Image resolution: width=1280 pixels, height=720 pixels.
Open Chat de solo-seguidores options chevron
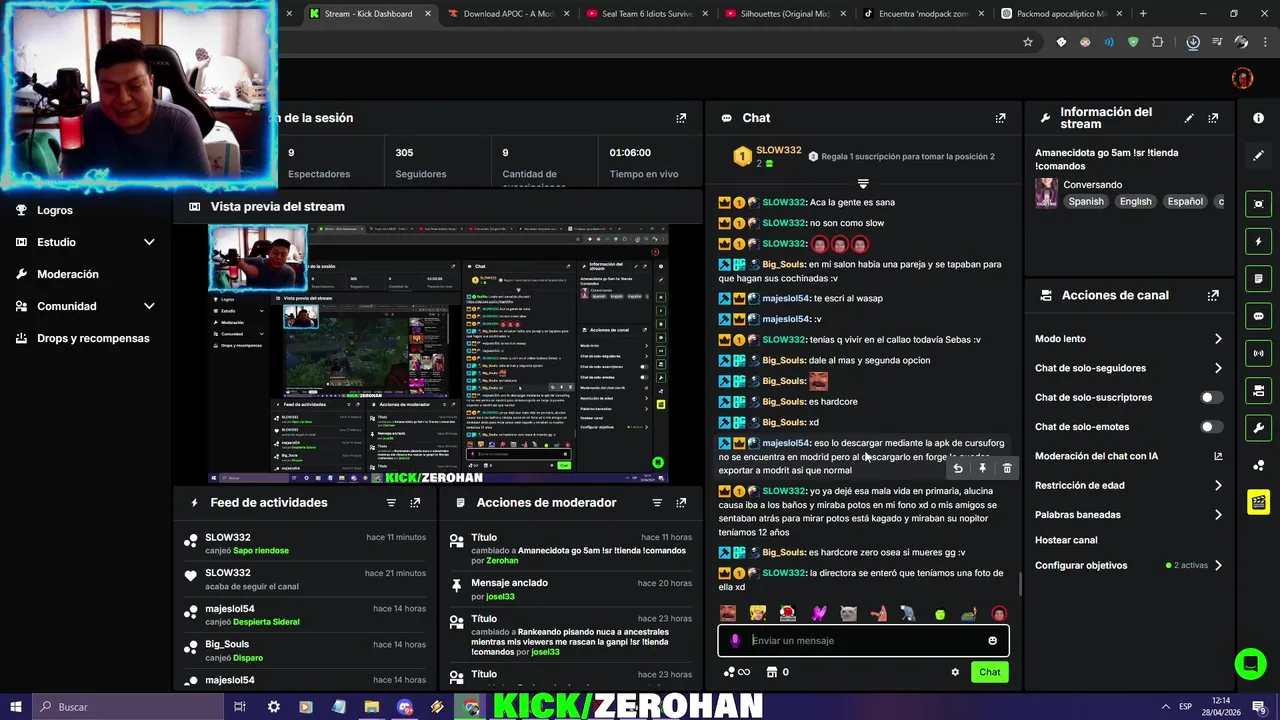[1218, 368]
